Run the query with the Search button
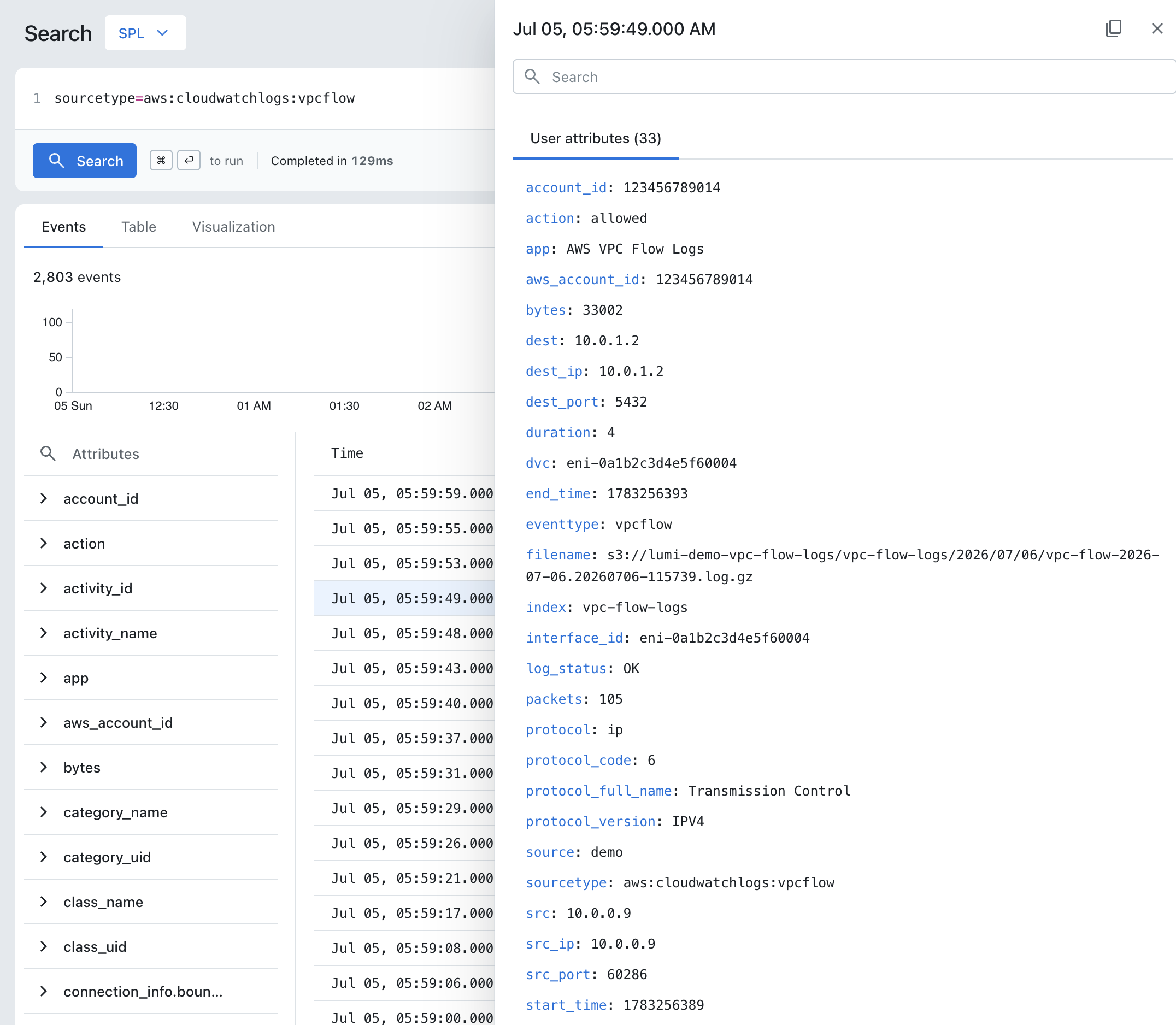This screenshot has width=1176, height=1025. click(x=85, y=161)
